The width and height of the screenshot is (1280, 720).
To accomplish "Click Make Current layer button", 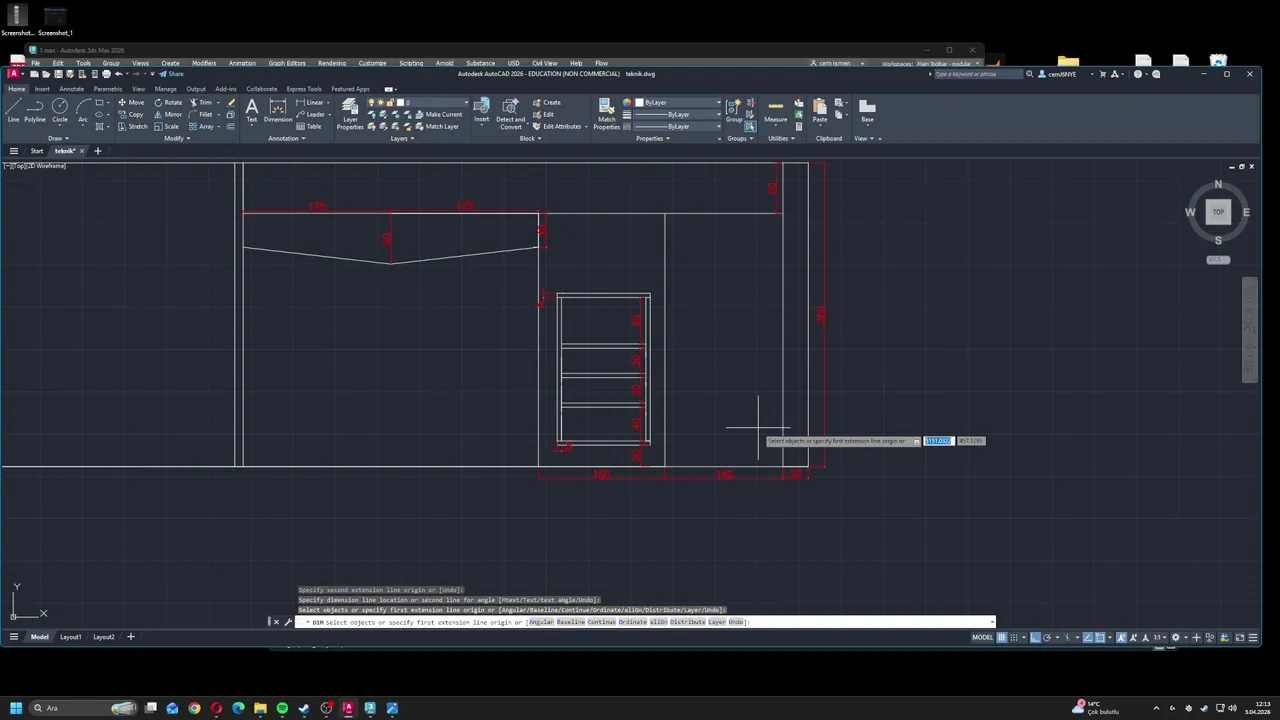I will pos(438,114).
